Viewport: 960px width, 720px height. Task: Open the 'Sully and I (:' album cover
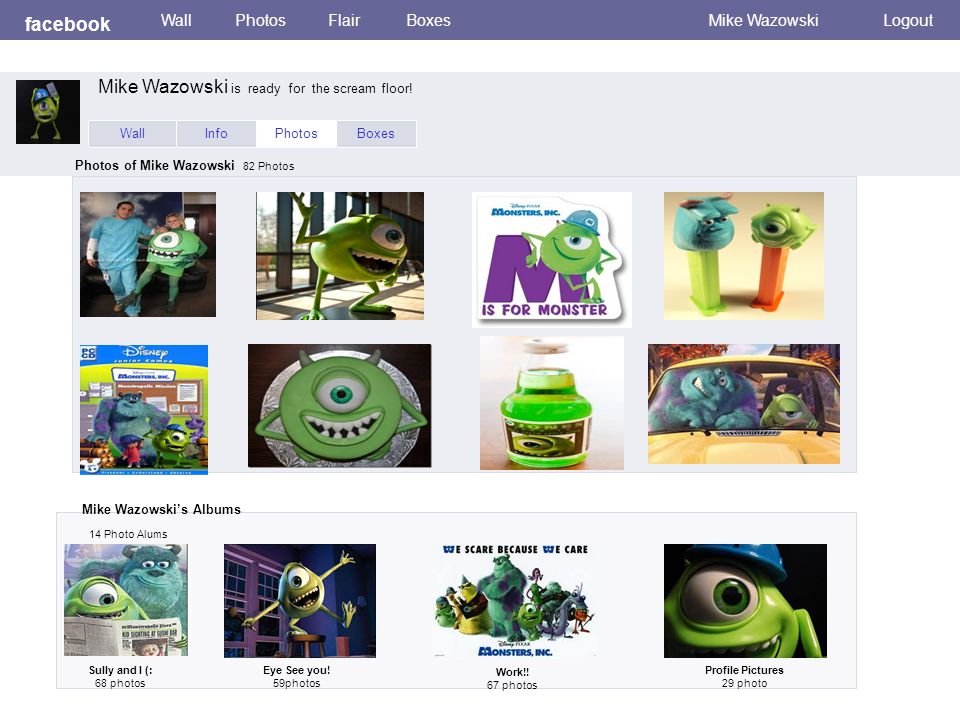[126, 600]
